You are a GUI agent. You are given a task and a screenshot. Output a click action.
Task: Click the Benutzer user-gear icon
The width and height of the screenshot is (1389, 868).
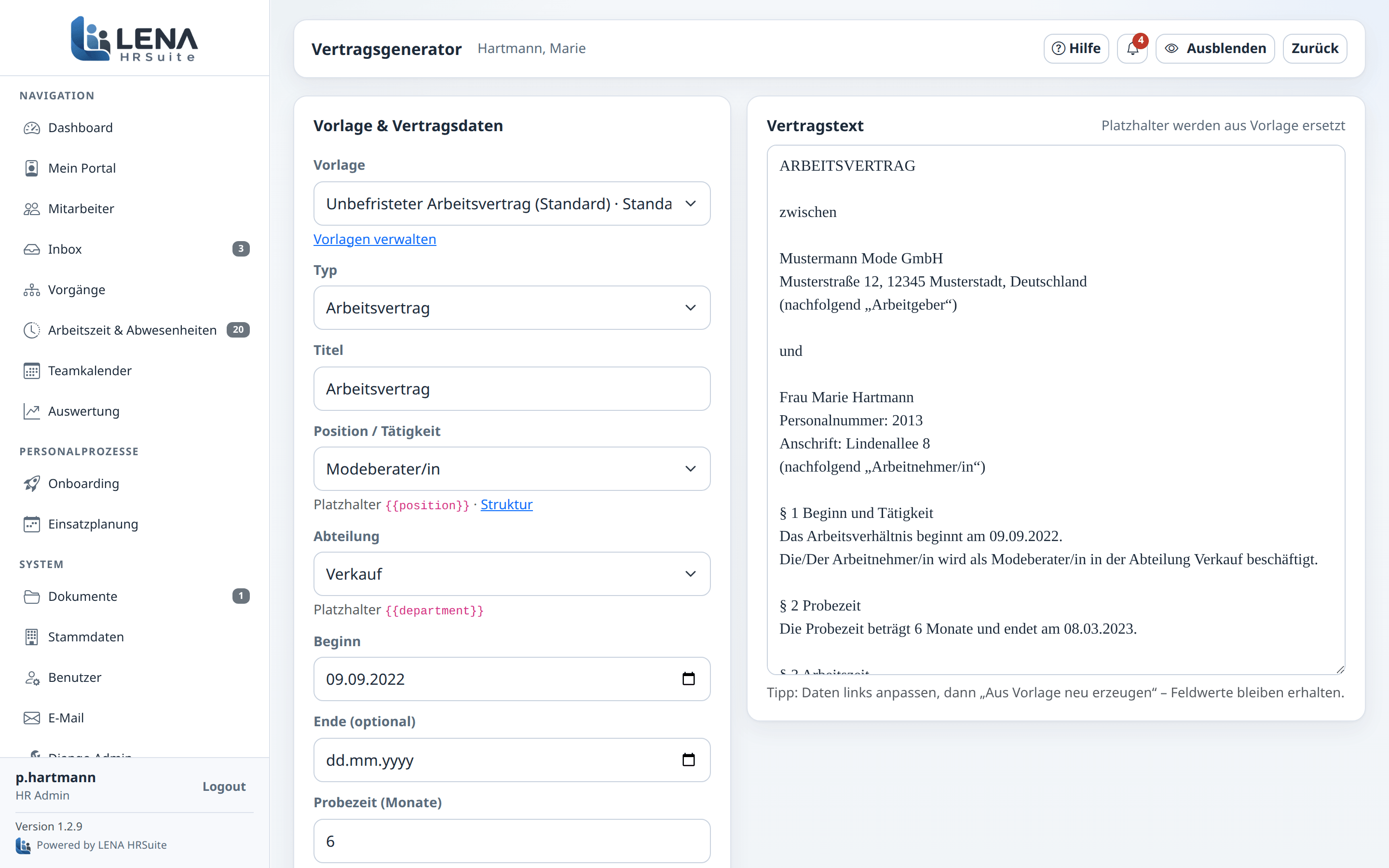(x=31, y=678)
